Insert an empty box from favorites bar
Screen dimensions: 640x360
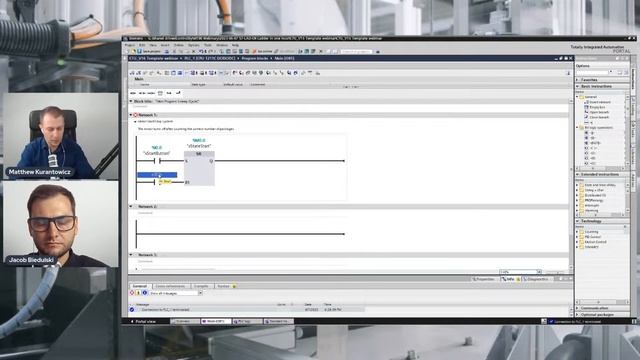160,93
